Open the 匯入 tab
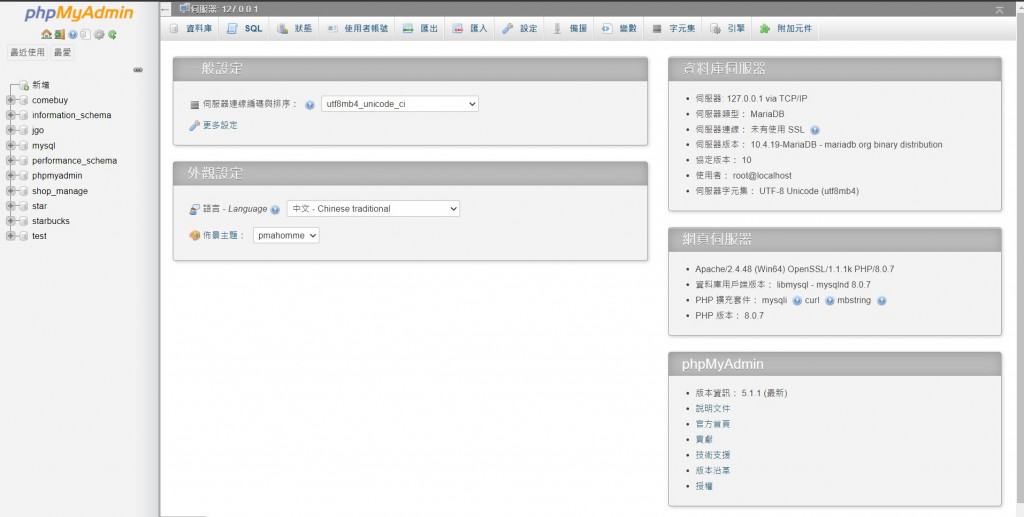The image size is (1024, 517). coord(470,29)
